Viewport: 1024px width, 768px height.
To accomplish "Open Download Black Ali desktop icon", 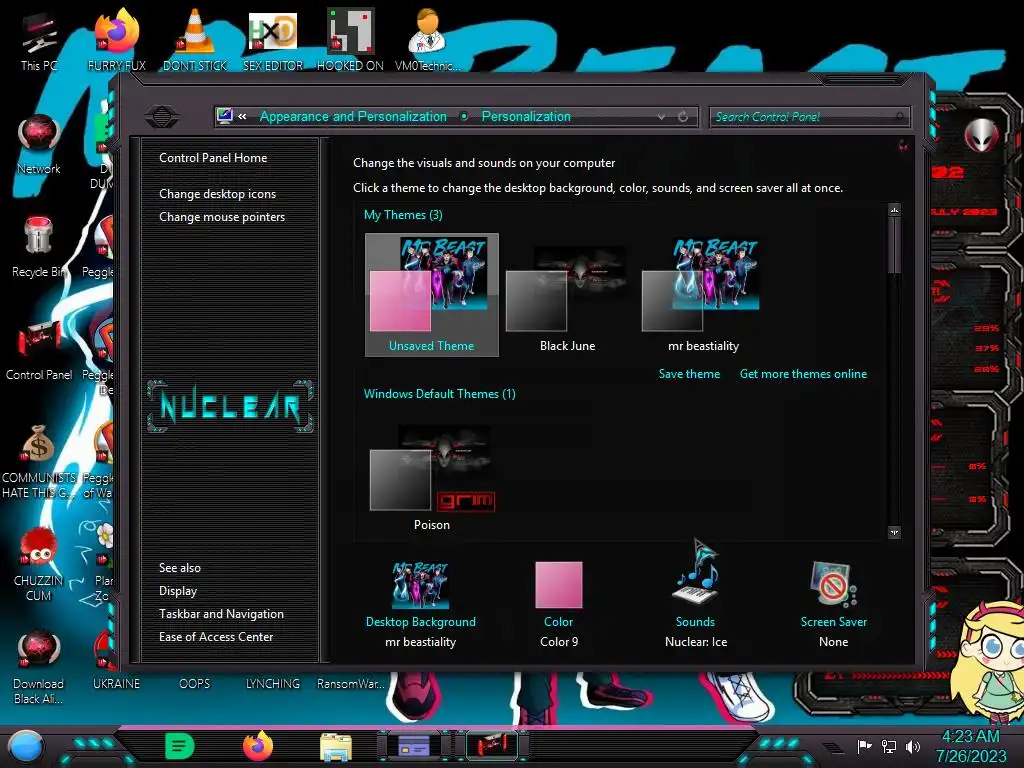I will coord(39,666).
